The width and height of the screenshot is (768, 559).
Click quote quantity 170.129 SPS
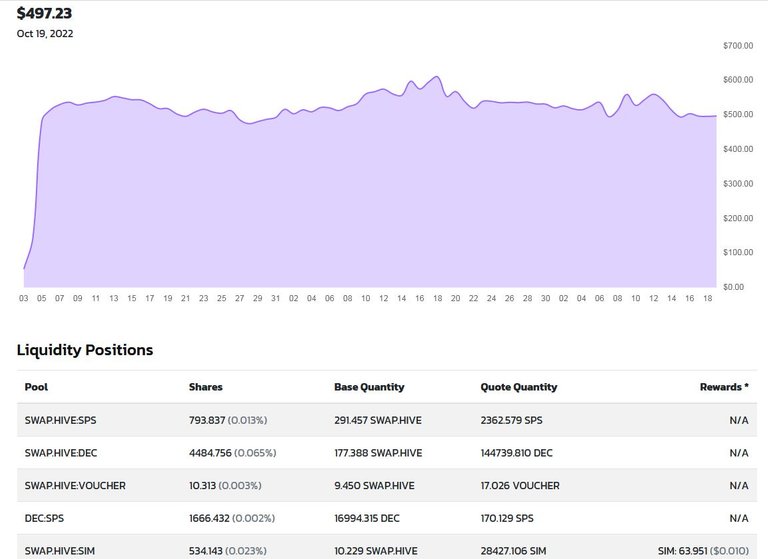507,518
